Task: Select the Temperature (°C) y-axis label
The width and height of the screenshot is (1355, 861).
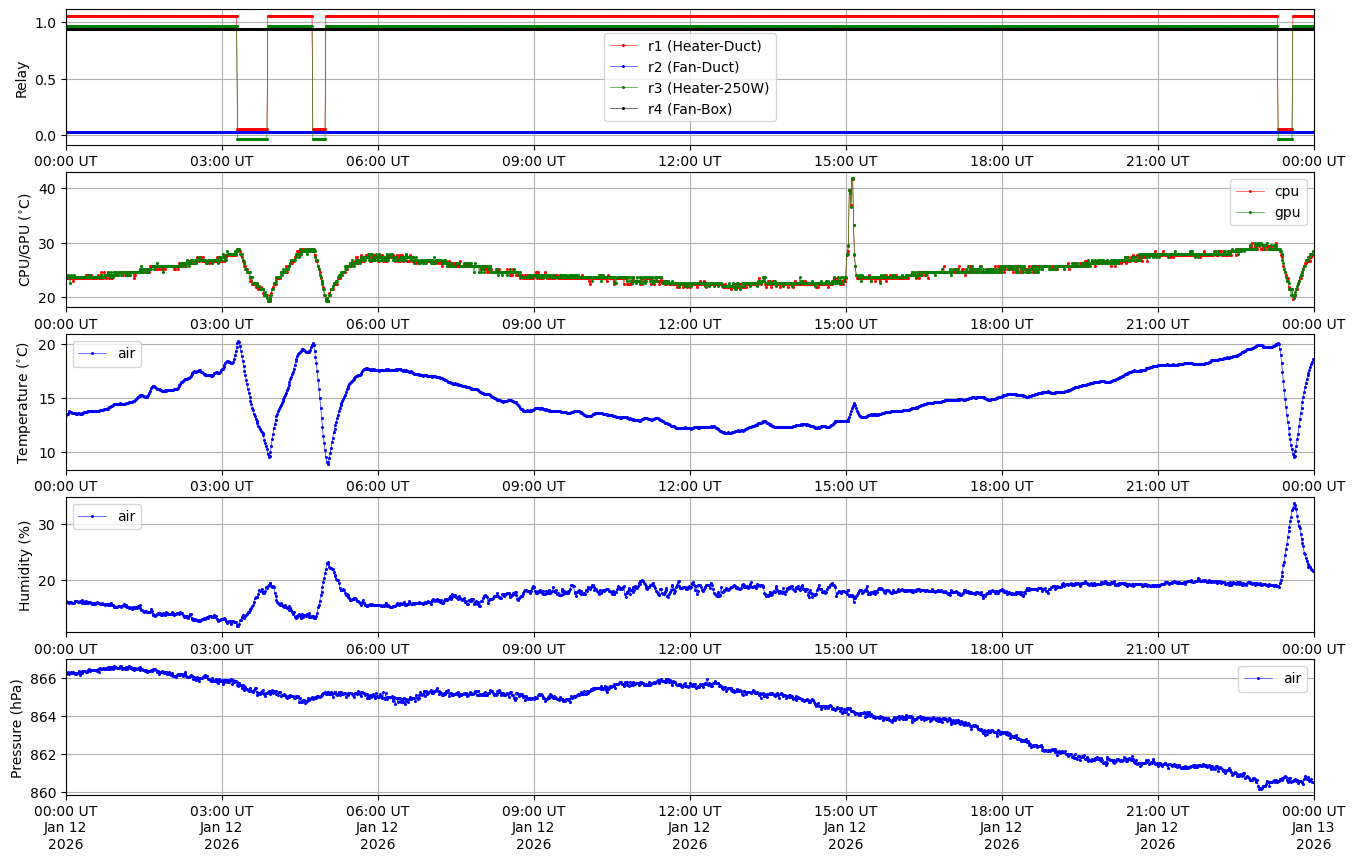Action: pos(22,403)
